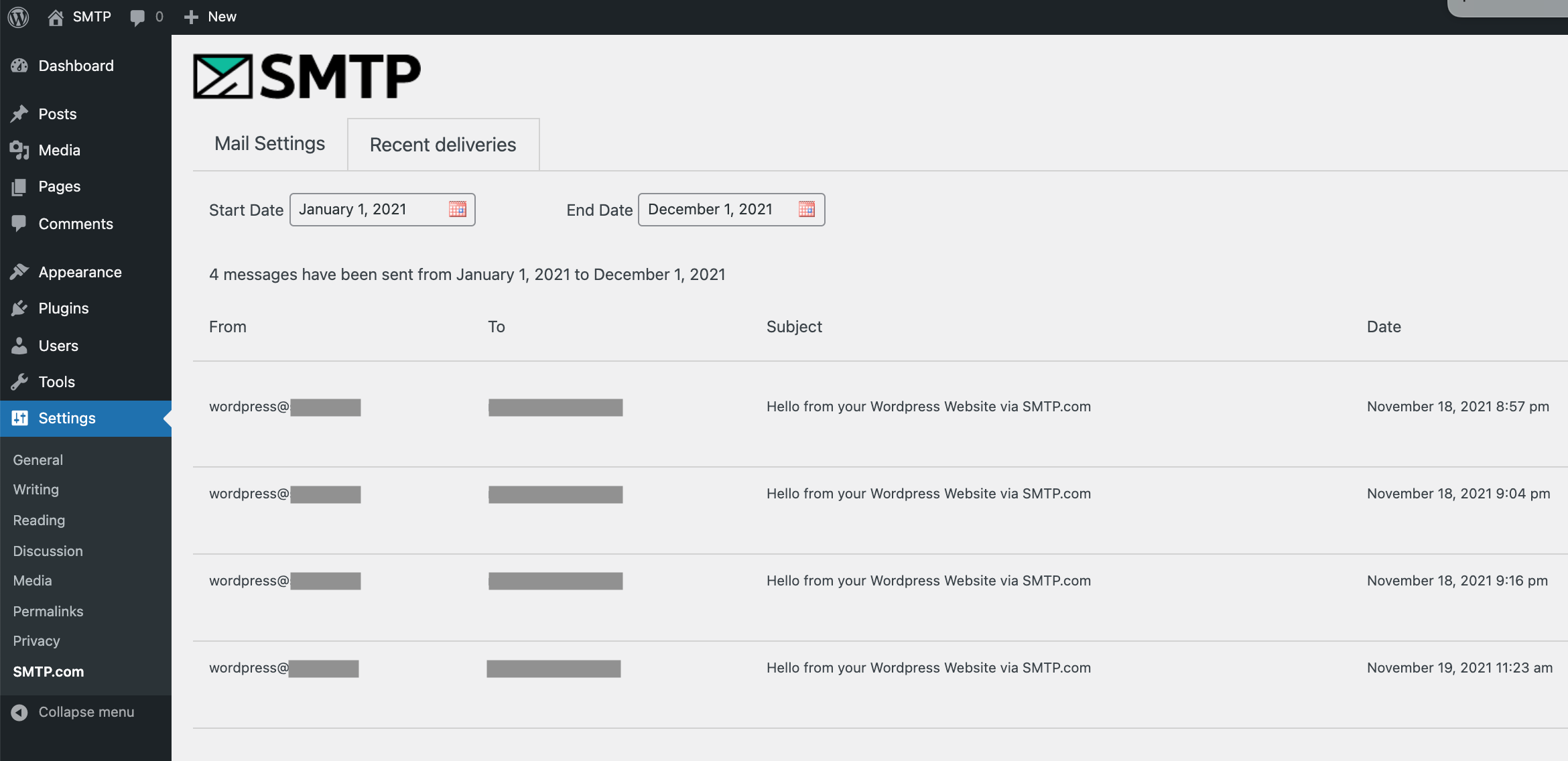This screenshot has width=1568, height=761.
Task: Open the End Date calendar picker
Action: [x=807, y=209]
